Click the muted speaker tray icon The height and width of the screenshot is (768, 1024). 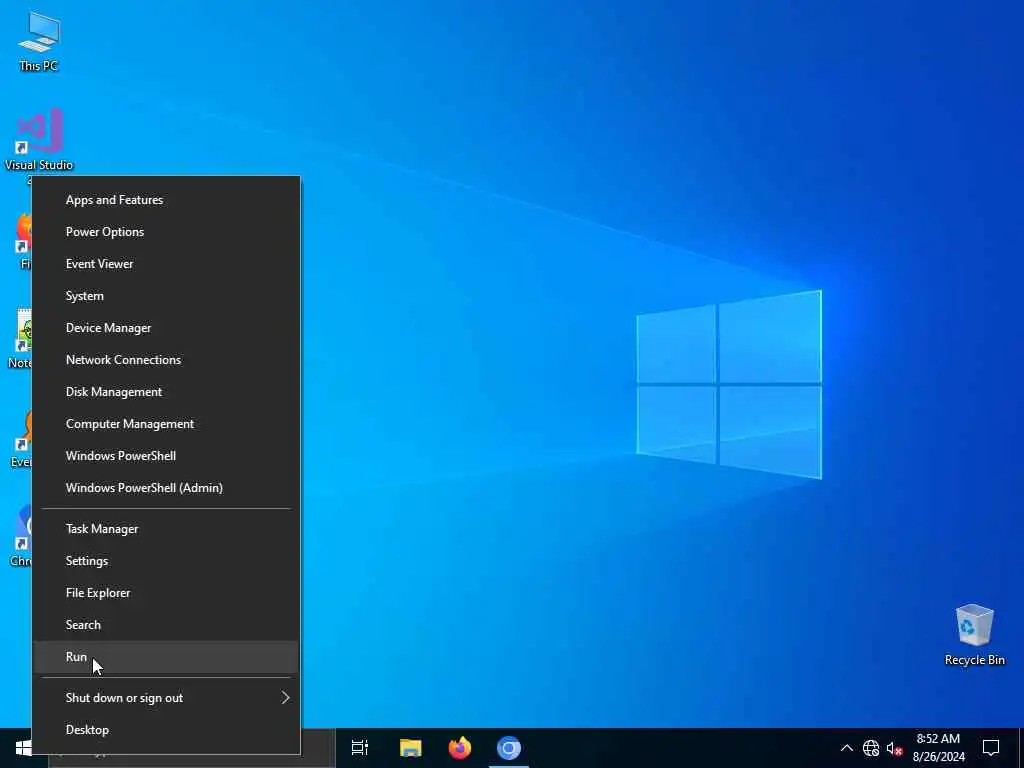894,748
